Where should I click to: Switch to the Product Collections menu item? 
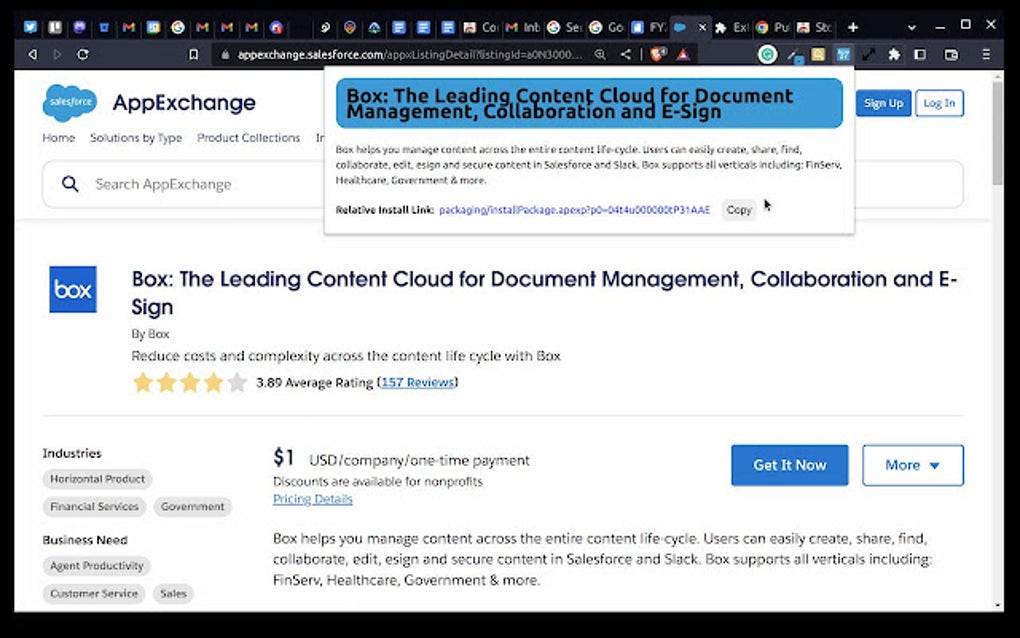coord(248,138)
